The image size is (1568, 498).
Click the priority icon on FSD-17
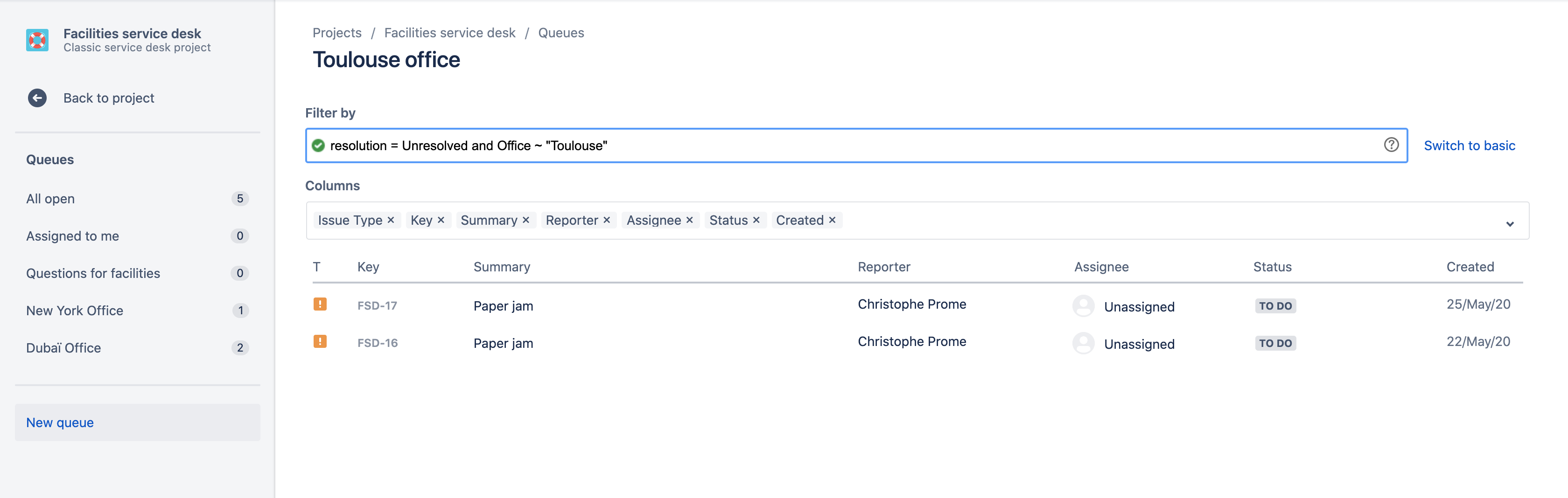point(321,304)
